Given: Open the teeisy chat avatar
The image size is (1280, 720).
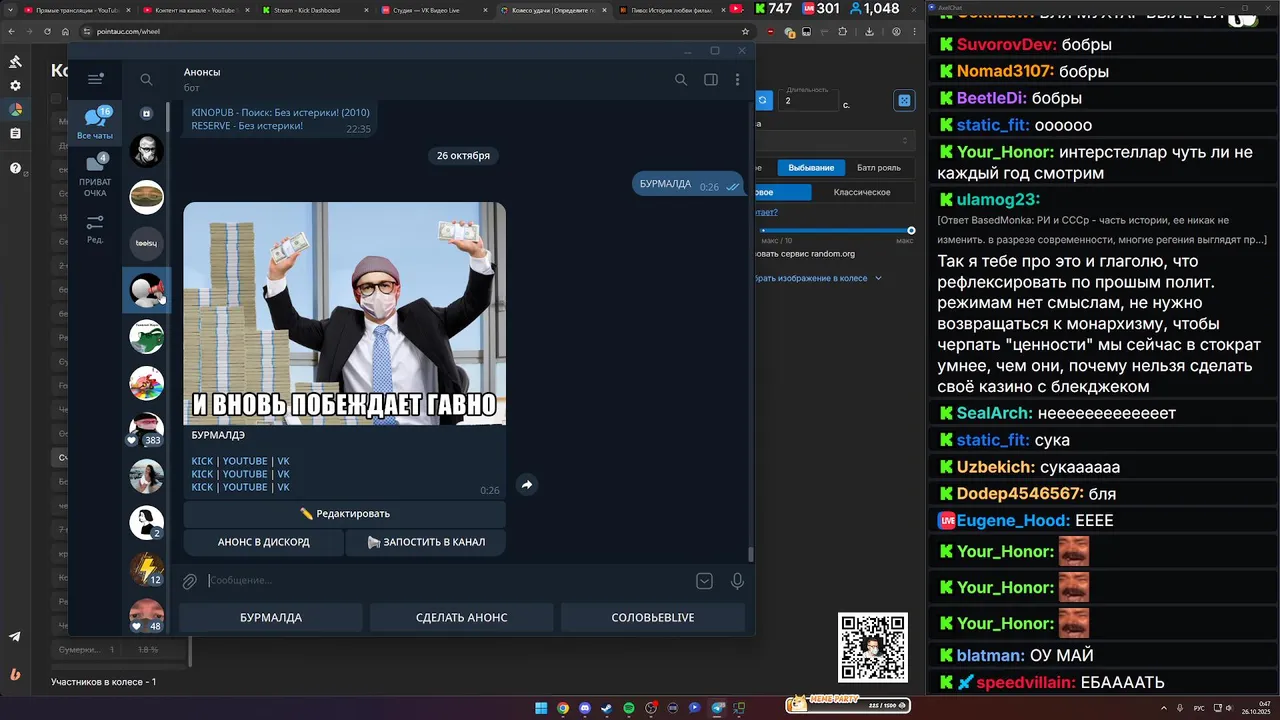Looking at the screenshot, I should coord(146,243).
